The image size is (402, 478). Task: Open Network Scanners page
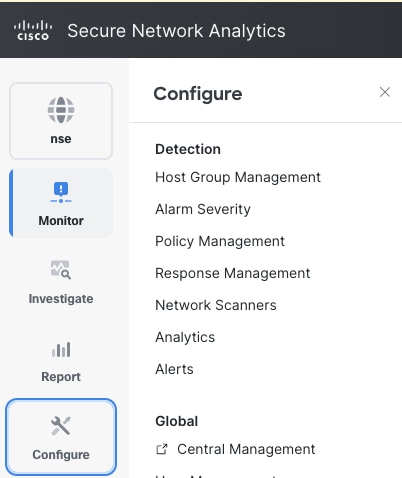(x=216, y=305)
